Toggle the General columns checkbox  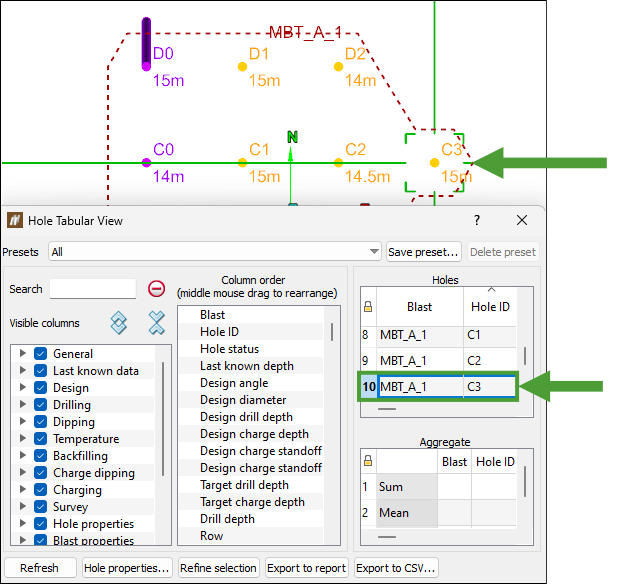pos(40,353)
